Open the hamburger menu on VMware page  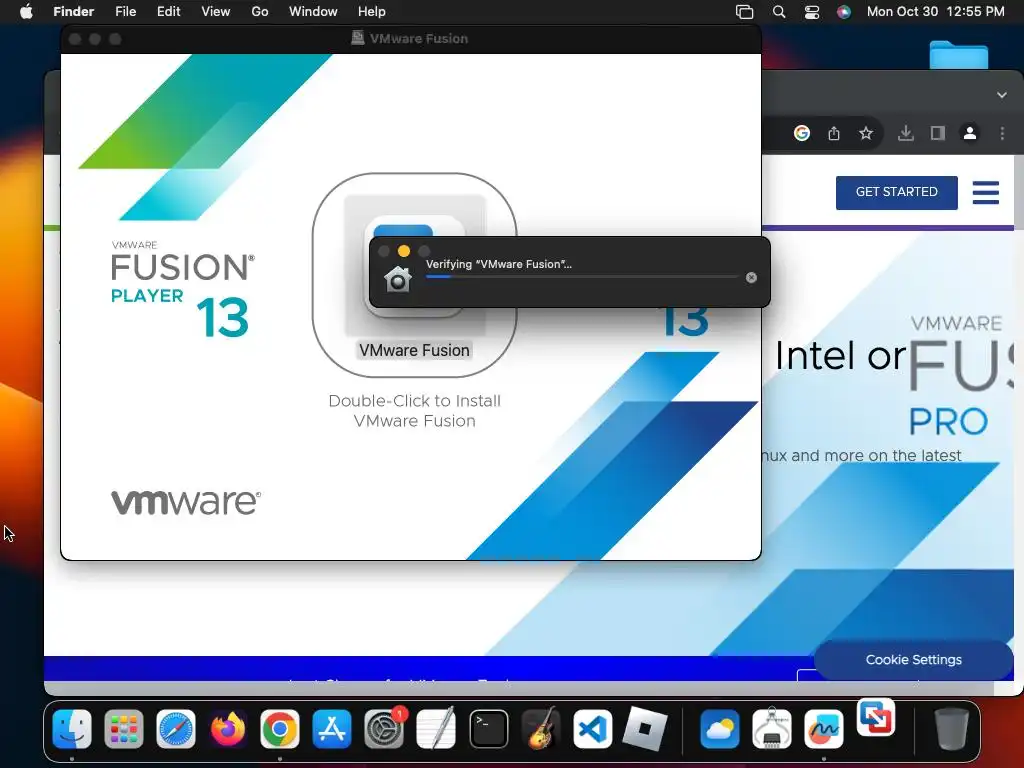[x=985, y=193]
